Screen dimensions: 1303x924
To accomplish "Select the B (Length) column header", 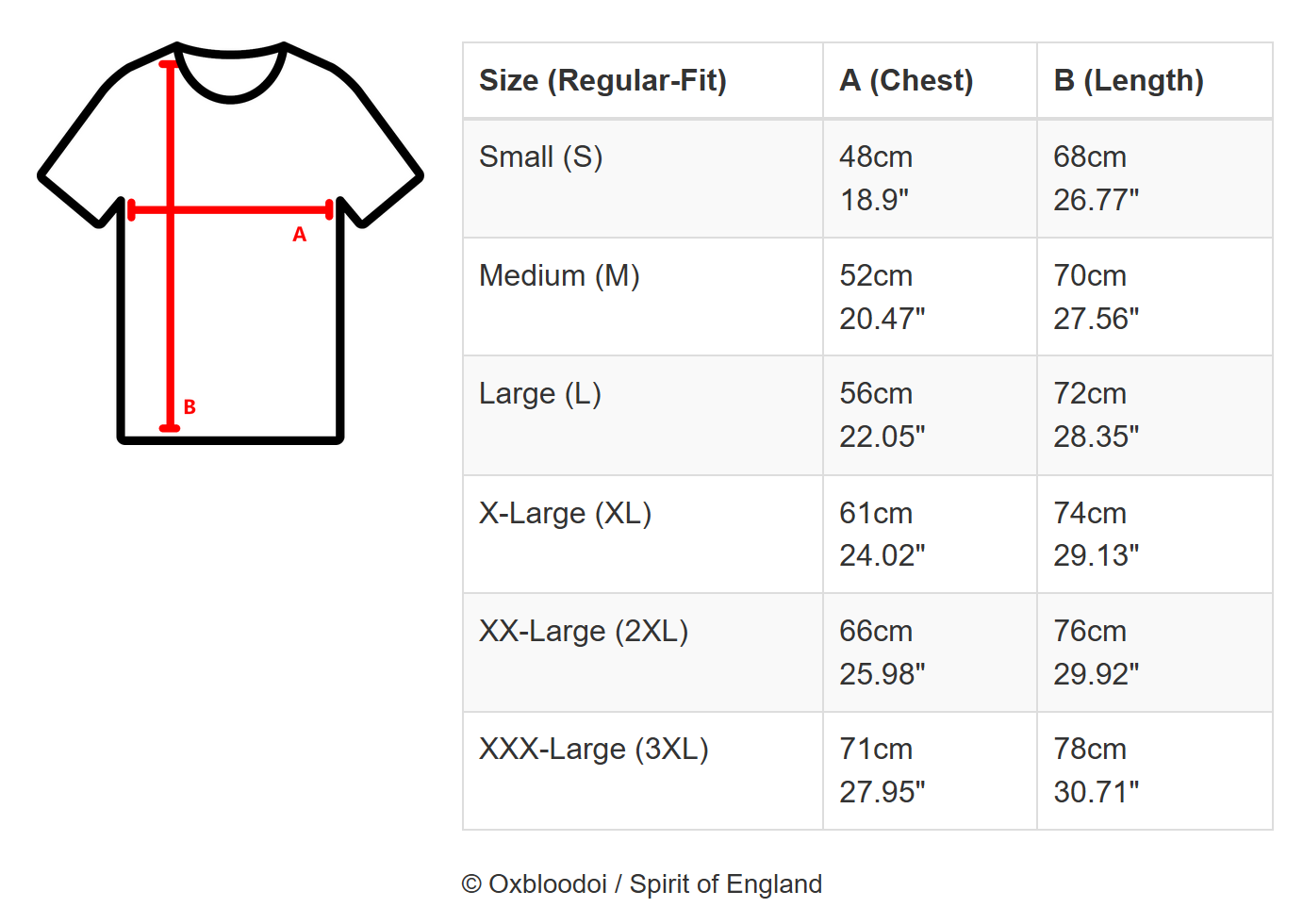I will (x=1128, y=81).
